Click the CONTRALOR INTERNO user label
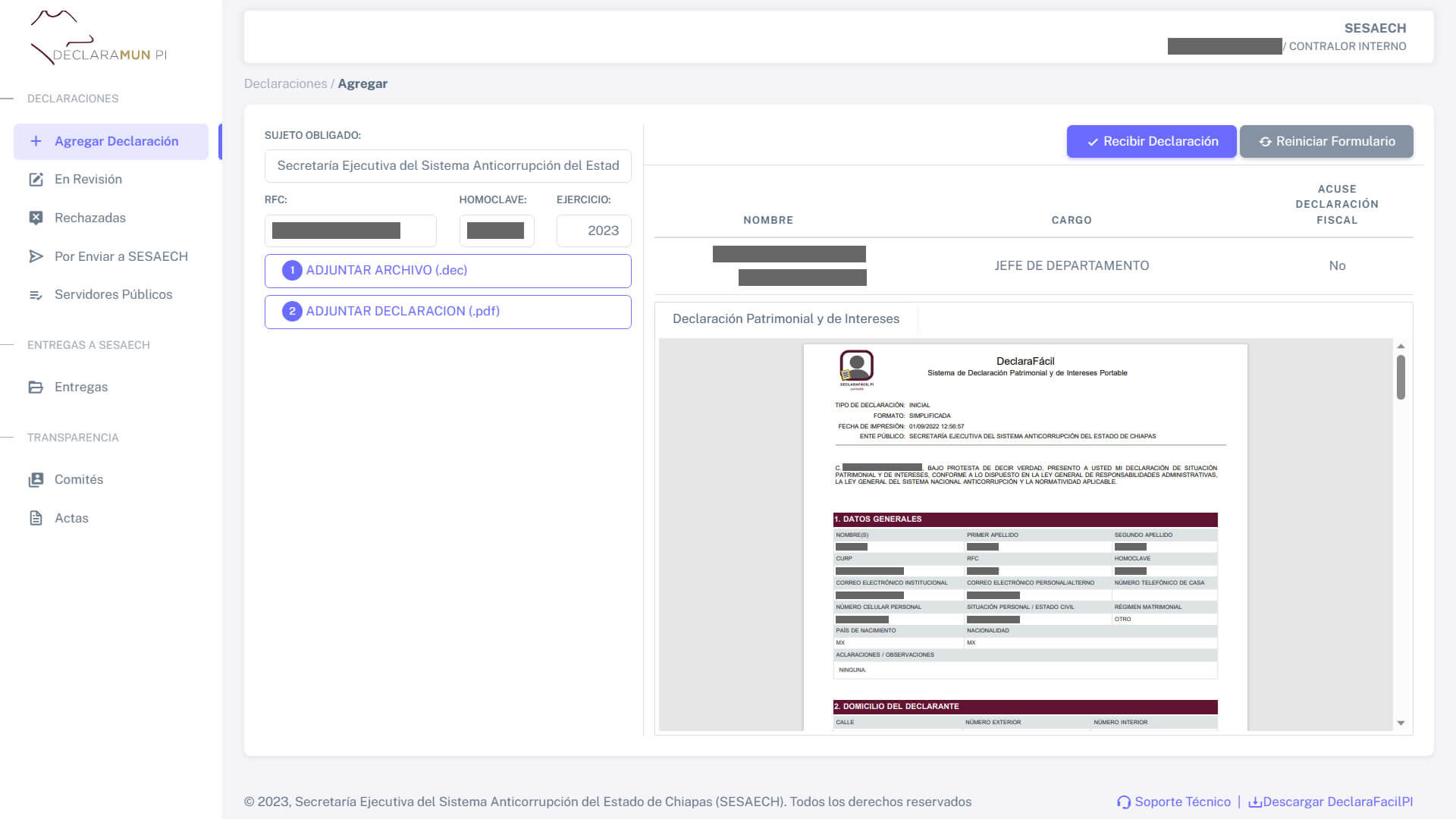The image size is (1456, 819). pos(1347,46)
